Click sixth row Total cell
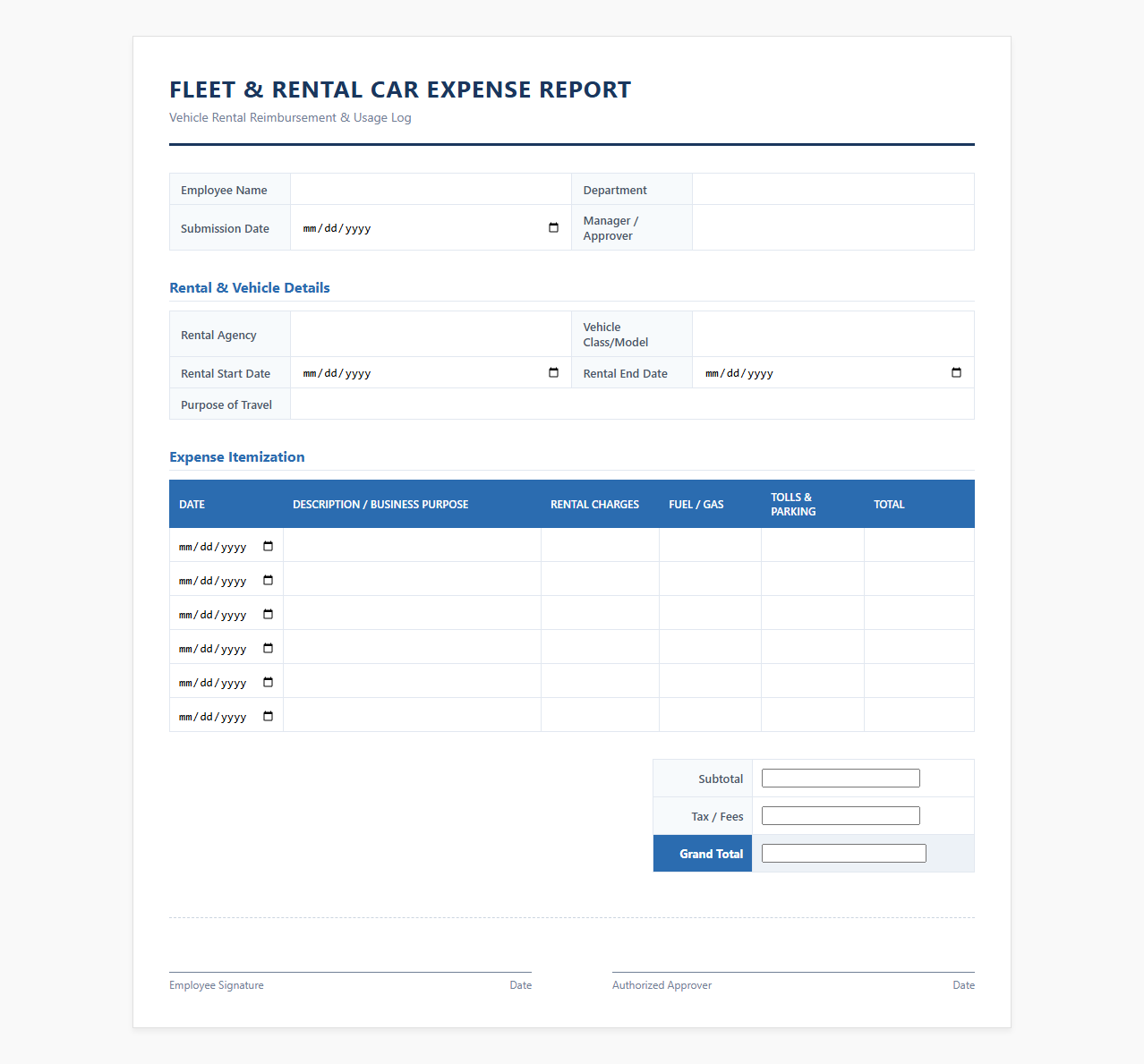The height and width of the screenshot is (1064, 1144). (919, 715)
